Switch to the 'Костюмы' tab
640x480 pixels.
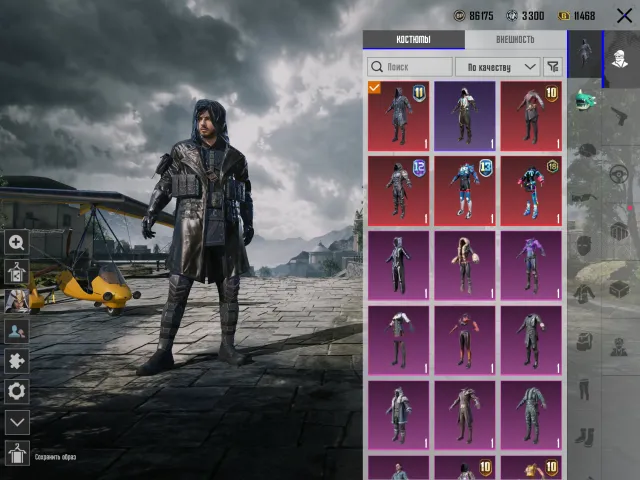point(413,40)
